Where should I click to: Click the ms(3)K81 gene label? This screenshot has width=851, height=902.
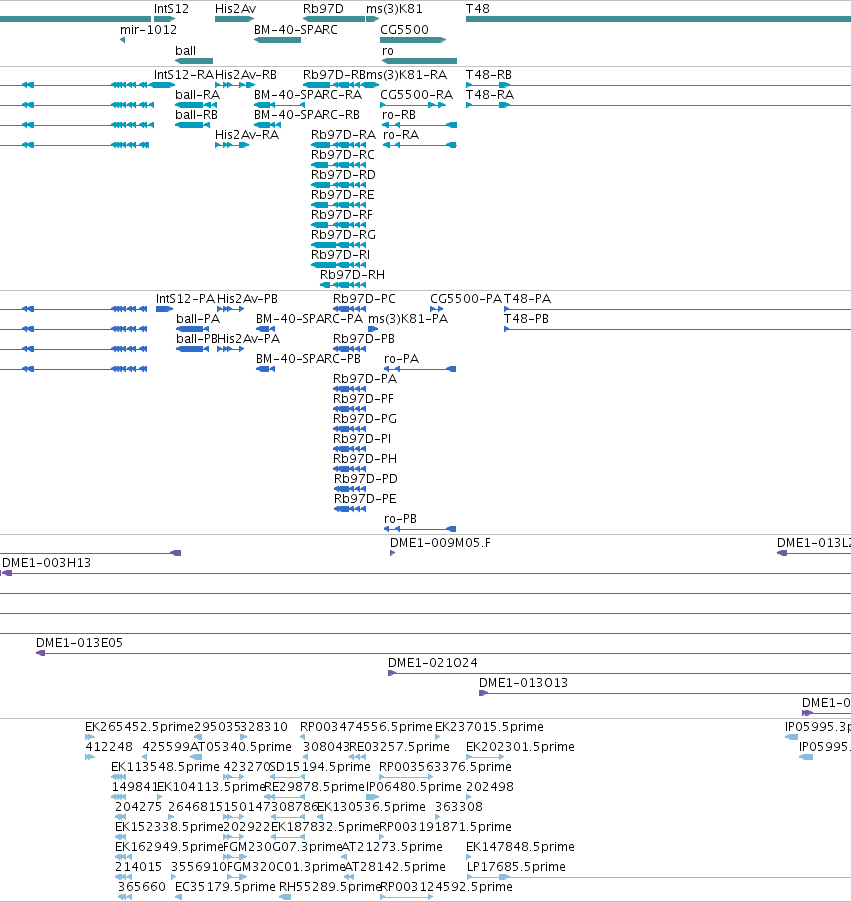(394, 9)
